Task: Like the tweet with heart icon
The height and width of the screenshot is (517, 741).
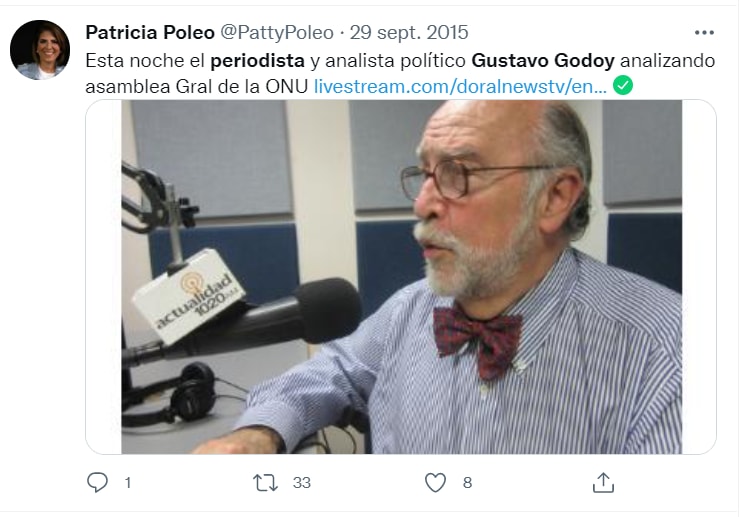Action: point(435,483)
